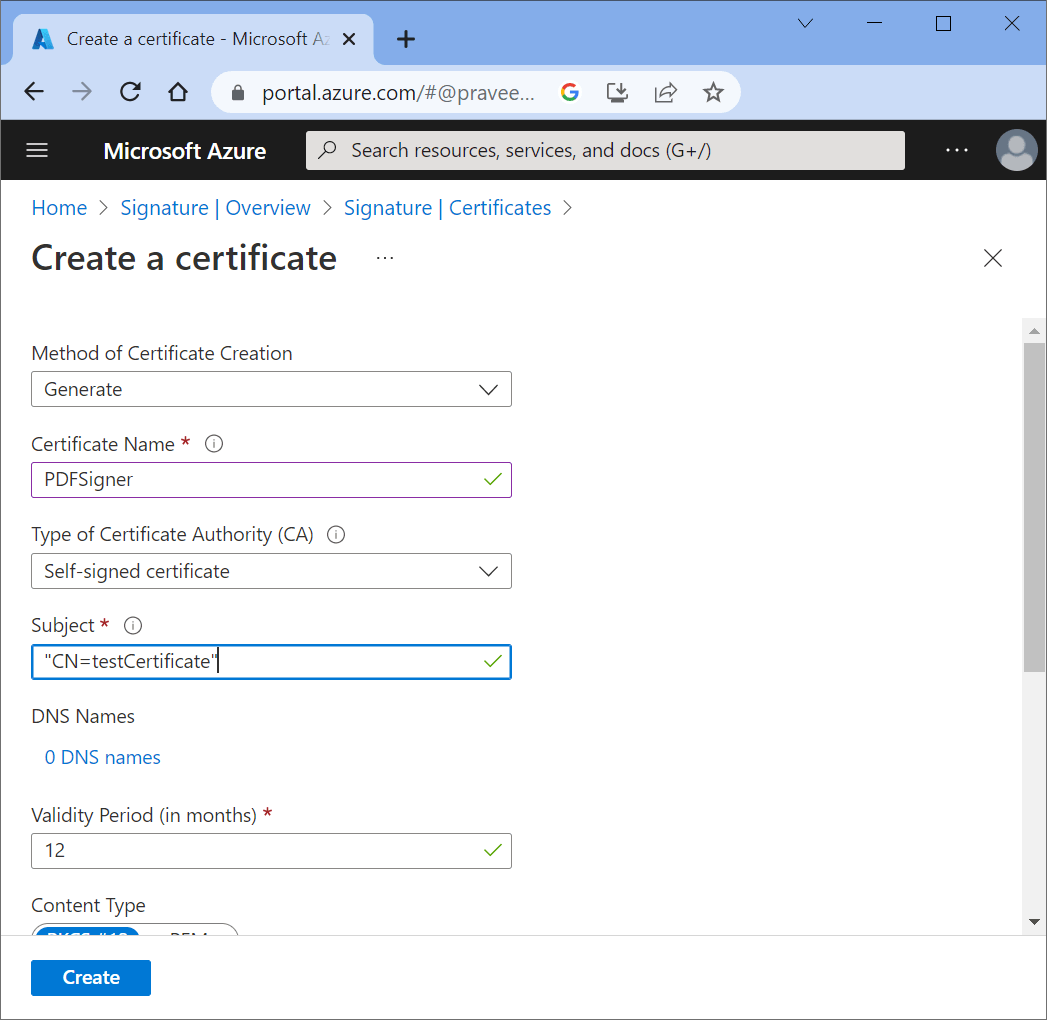This screenshot has width=1047, height=1020.
Task: Switch to the Signature | Certificates breadcrumb
Action: pos(447,207)
